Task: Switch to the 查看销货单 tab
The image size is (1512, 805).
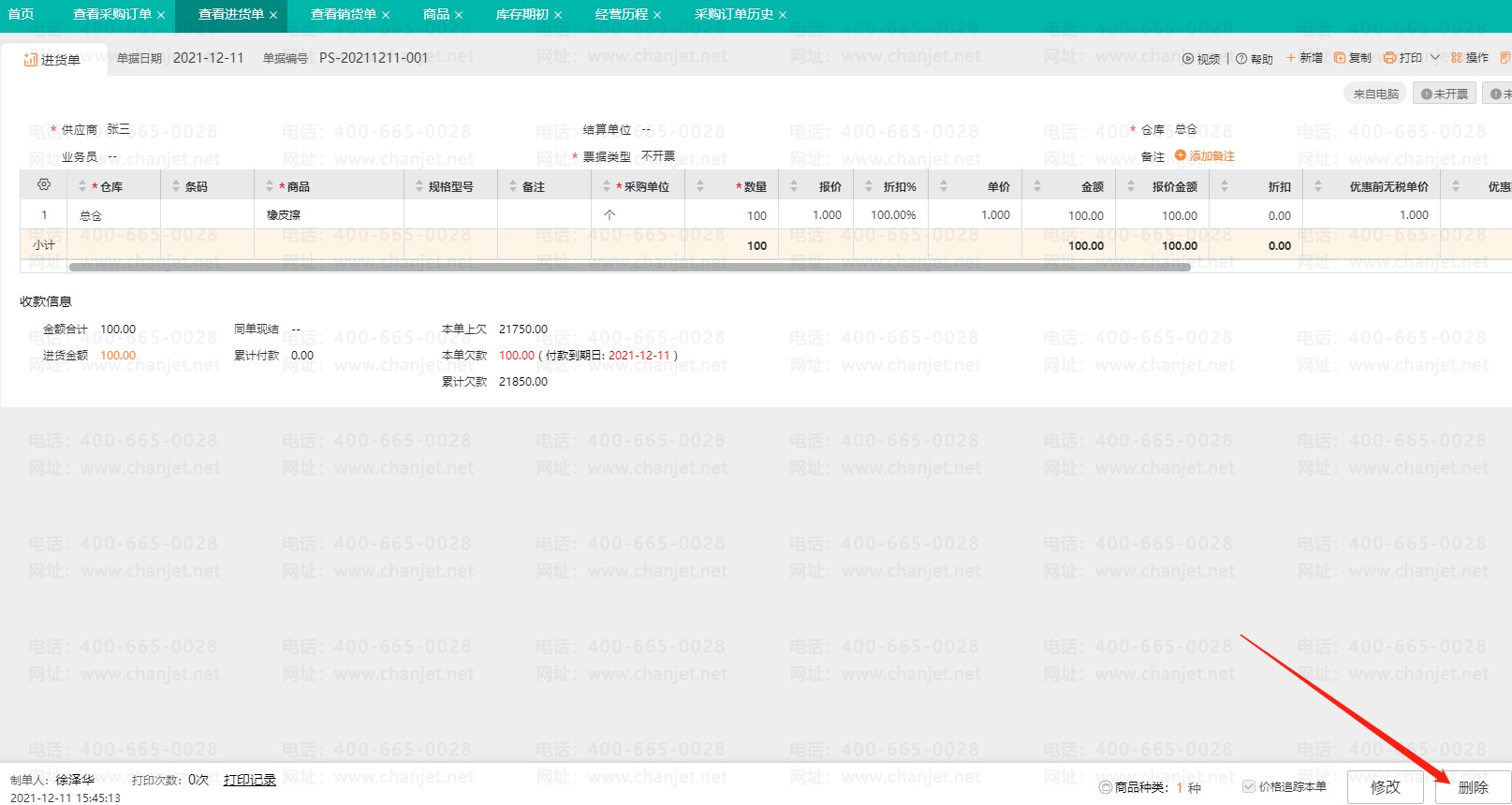Action: click(x=344, y=14)
